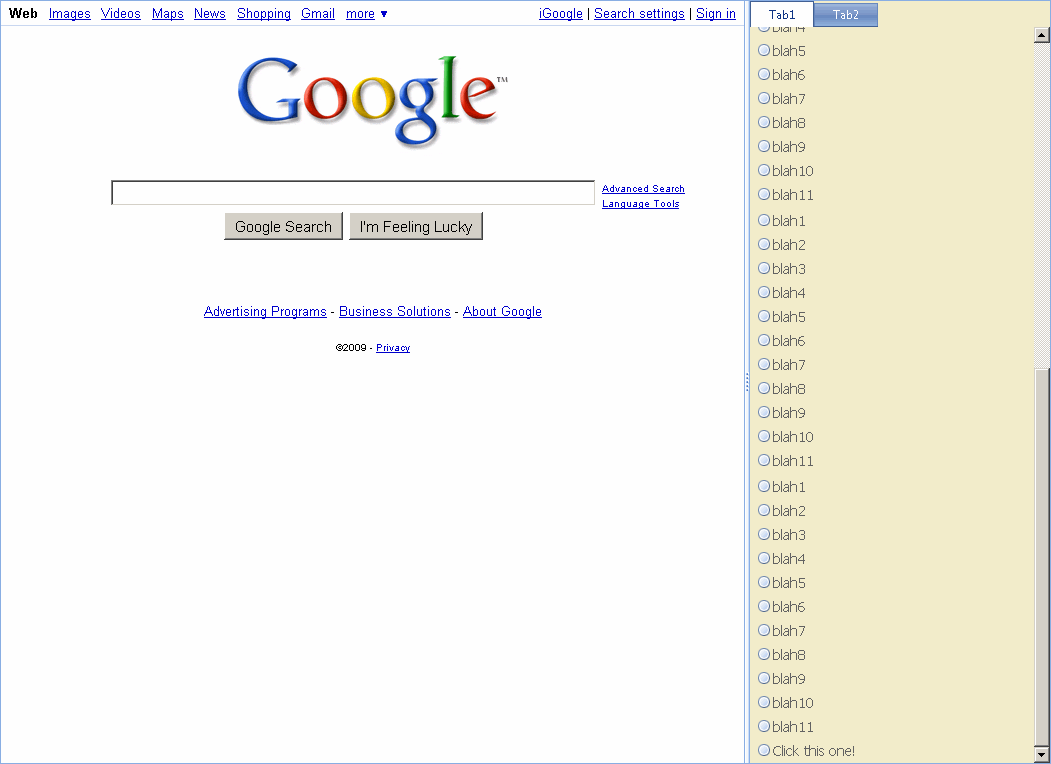Open News from the top navigation
The height and width of the screenshot is (764, 1051).
tap(210, 13)
